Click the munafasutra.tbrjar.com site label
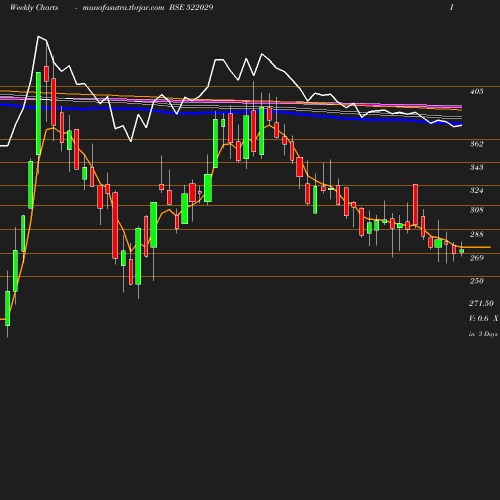This screenshot has height=500, width=500. pyautogui.click(x=123, y=8)
